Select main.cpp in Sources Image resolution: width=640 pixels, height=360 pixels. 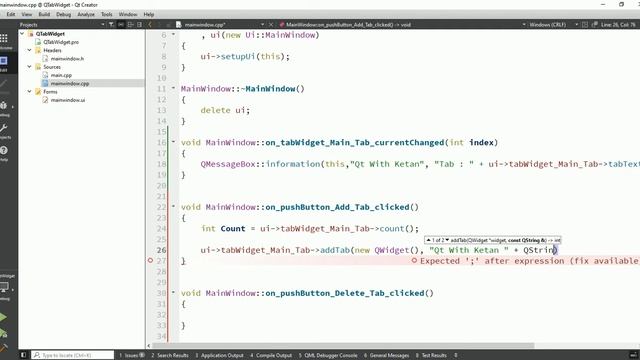tap(61, 75)
